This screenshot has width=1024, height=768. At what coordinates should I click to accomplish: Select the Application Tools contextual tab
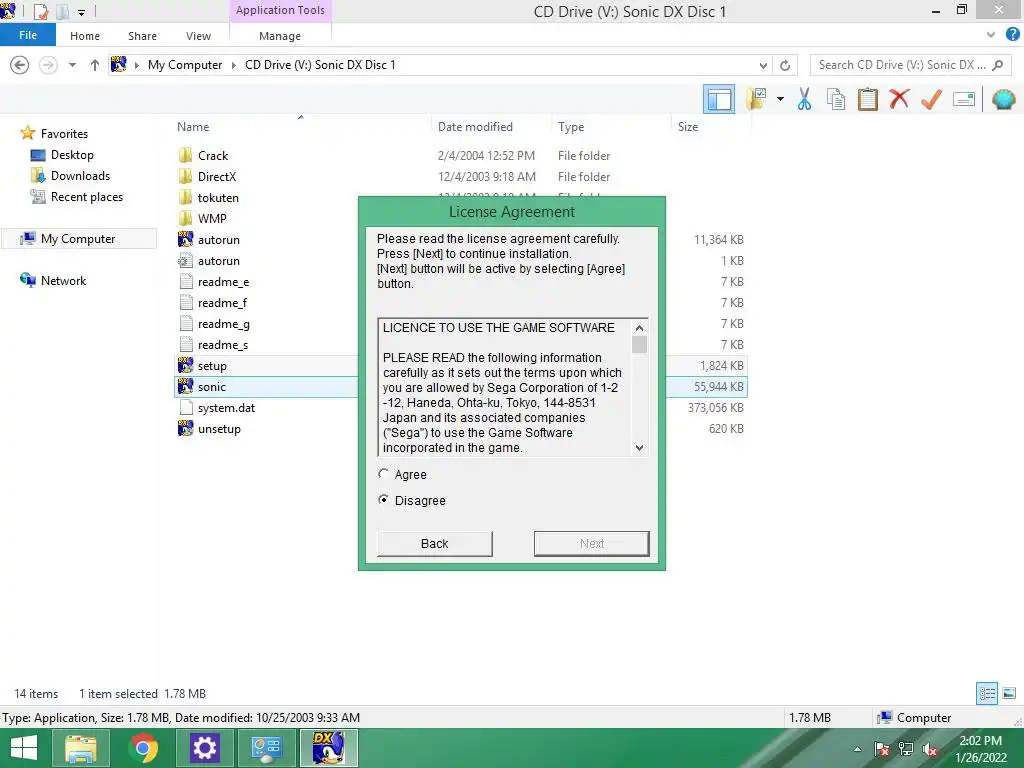[280, 10]
